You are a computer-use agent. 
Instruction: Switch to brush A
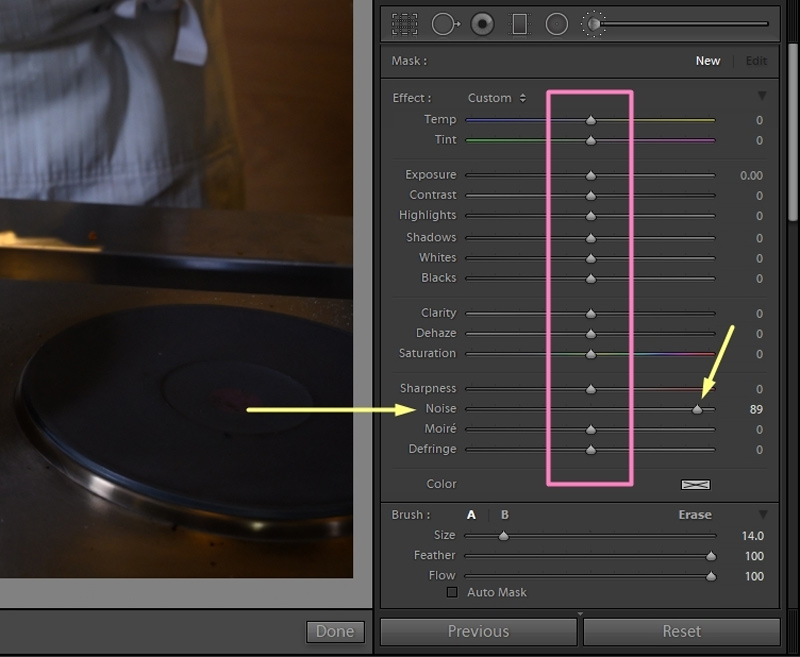[471, 515]
